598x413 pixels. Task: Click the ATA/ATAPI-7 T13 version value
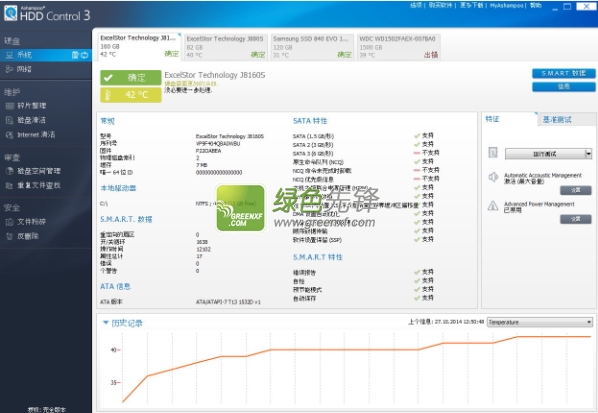pos(228,302)
